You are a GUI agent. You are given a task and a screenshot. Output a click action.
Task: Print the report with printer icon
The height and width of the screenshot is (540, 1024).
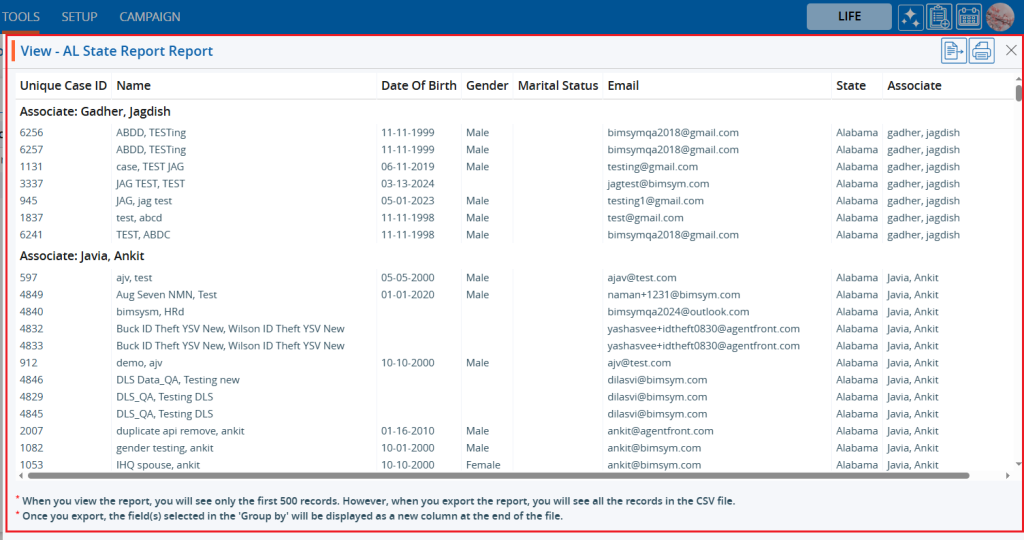click(x=981, y=51)
